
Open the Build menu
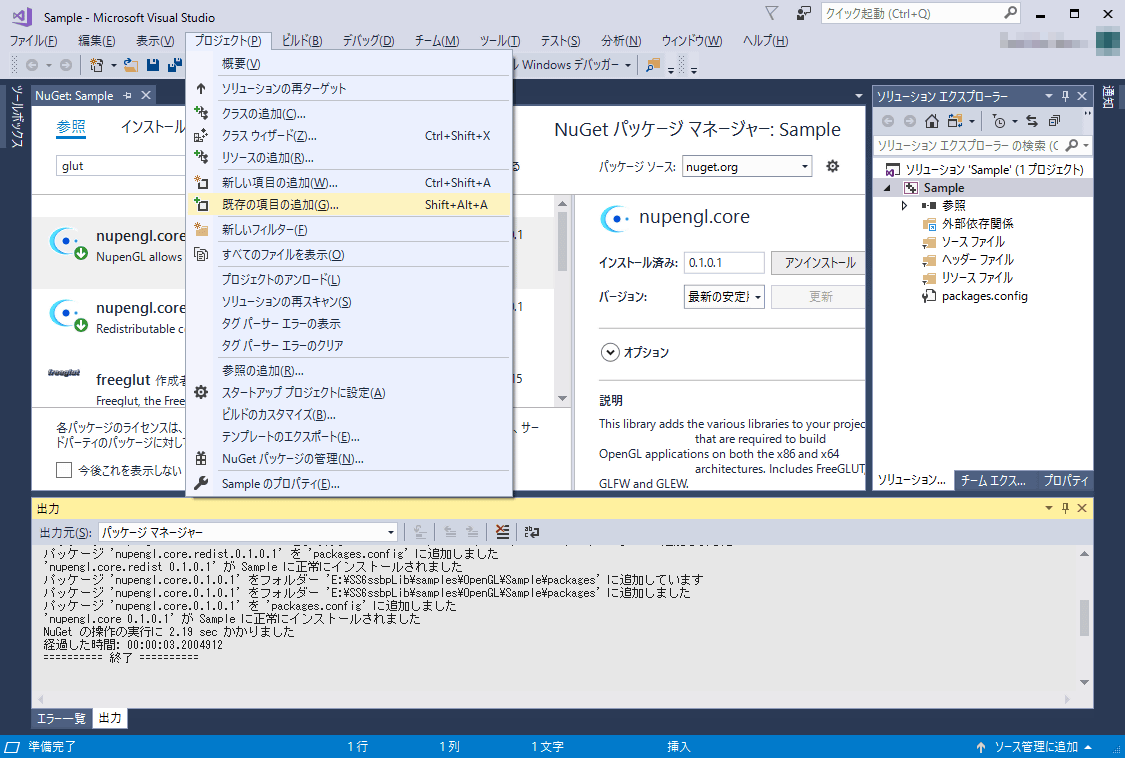302,41
